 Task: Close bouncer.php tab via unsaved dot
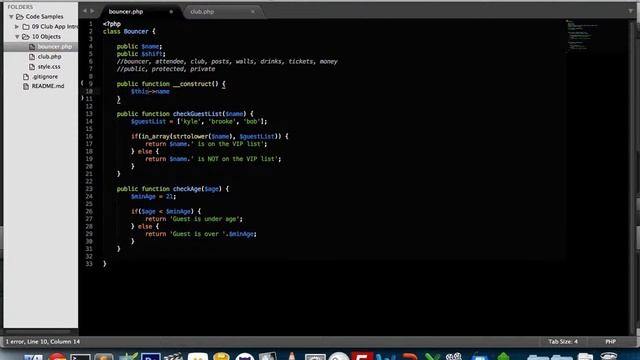click(x=171, y=12)
